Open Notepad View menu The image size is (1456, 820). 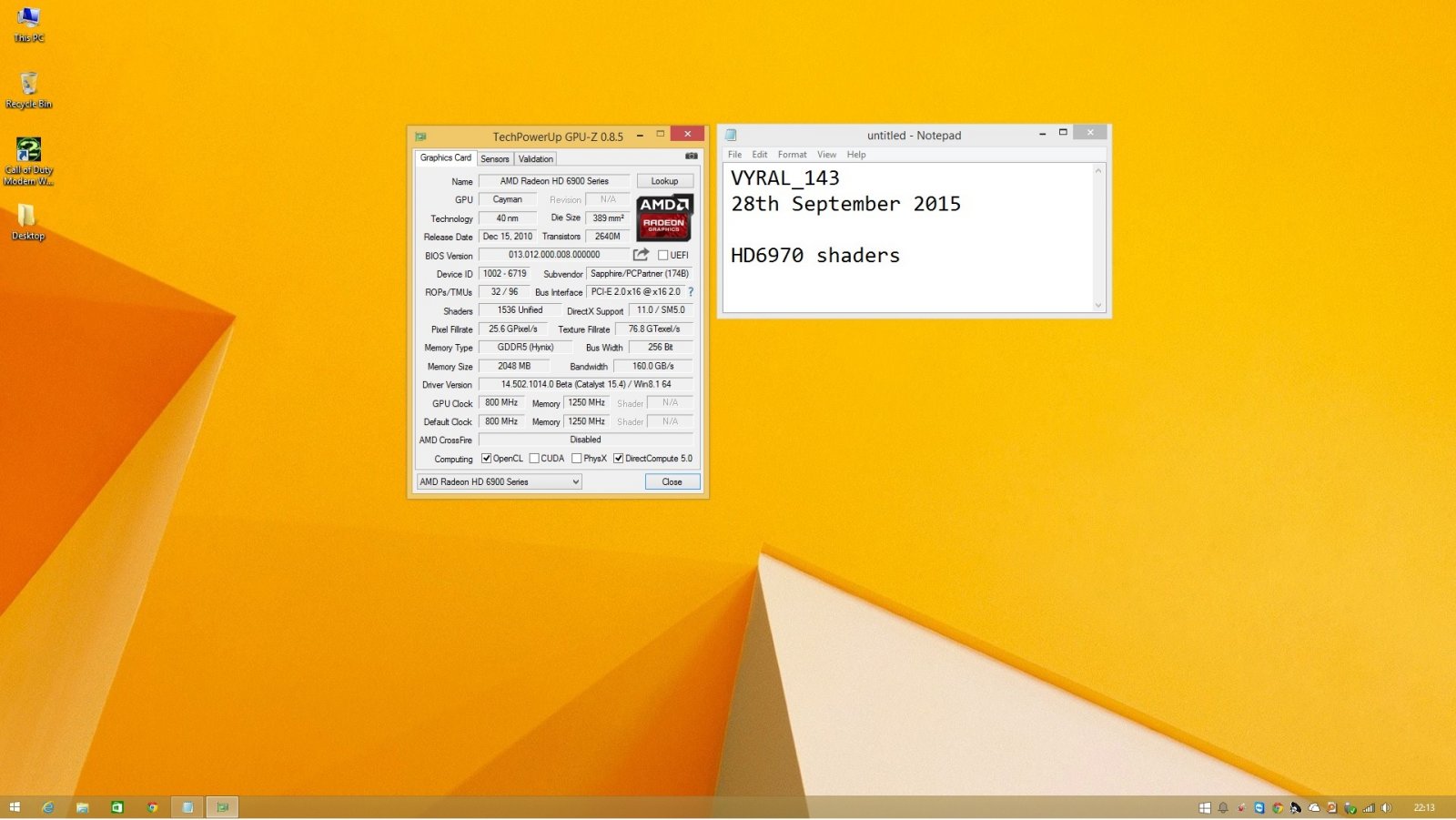[x=826, y=155]
